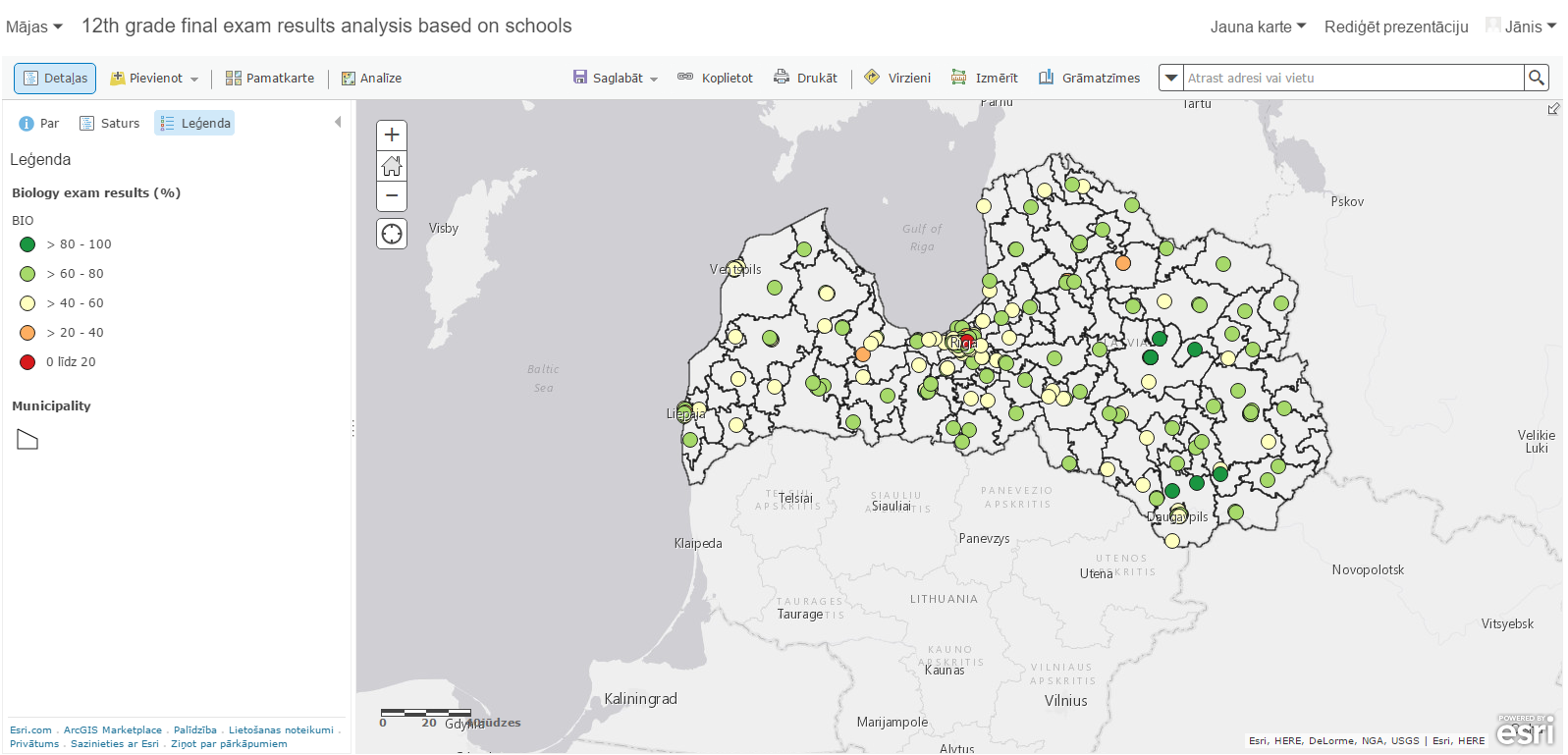
Task: Open search locator dropdown arrow
Action: point(1171,78)
